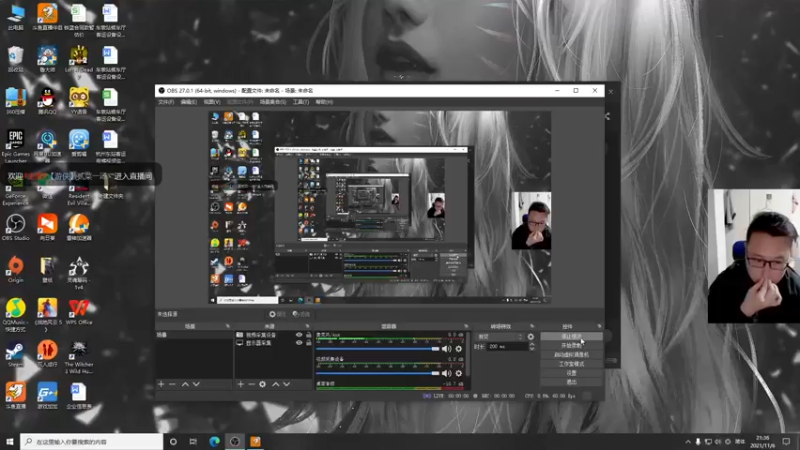800x450 pixels.
Task: Move source down in the Sources panel
Action: point(287,384)
